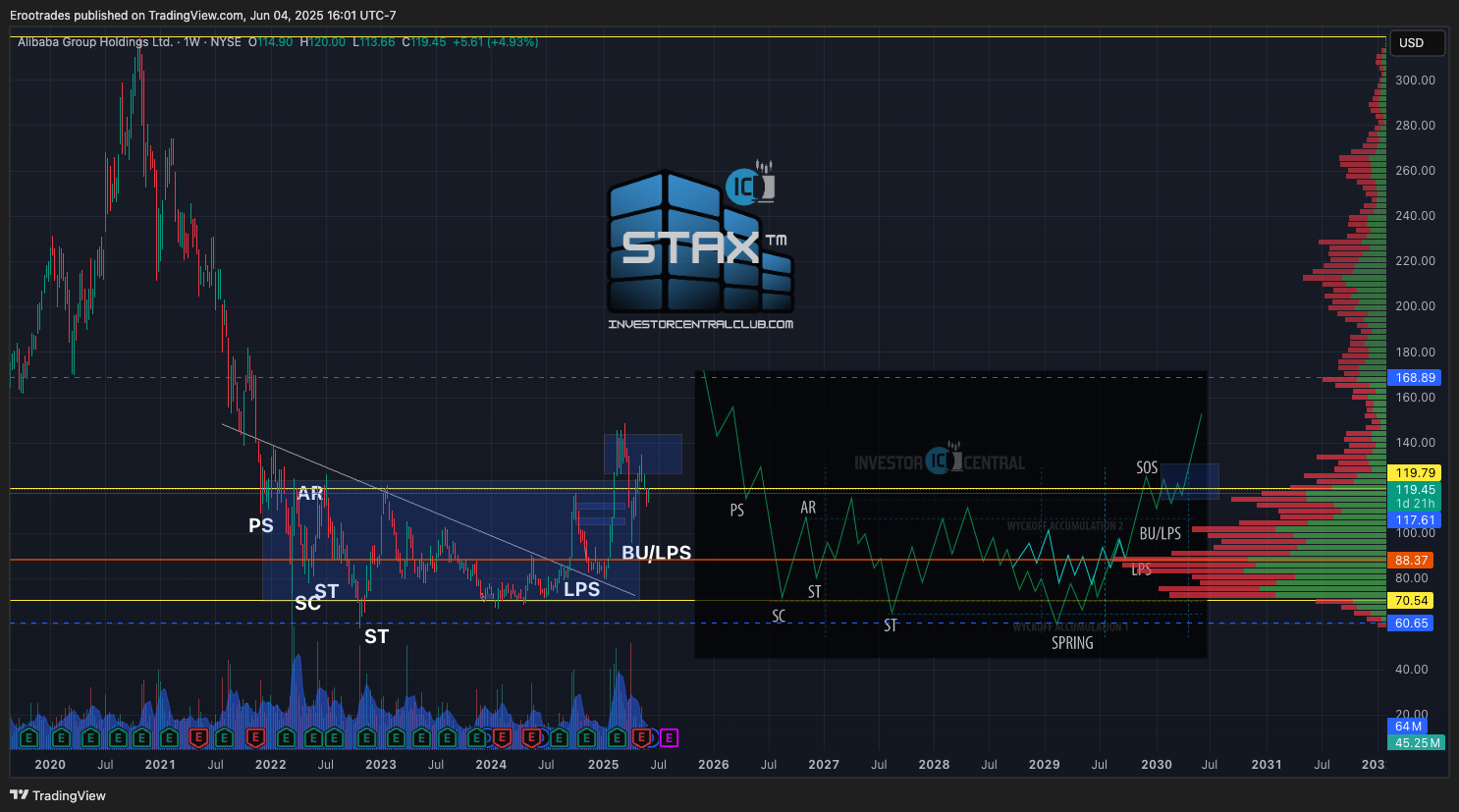Click the NYSE exchange label
The image size is (1459, 812).
point(226,42)
